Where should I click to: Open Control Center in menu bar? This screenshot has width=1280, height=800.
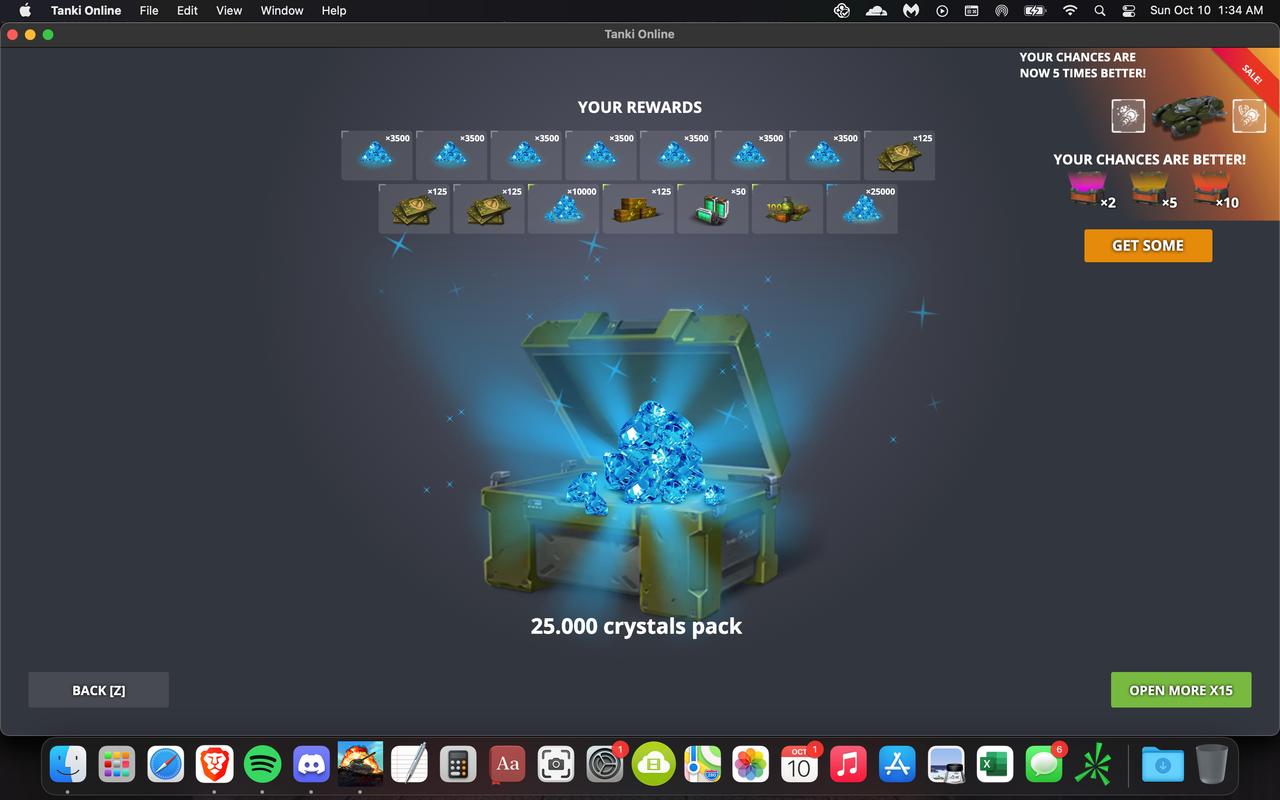pyautogui.click(x=1129, y=10)
